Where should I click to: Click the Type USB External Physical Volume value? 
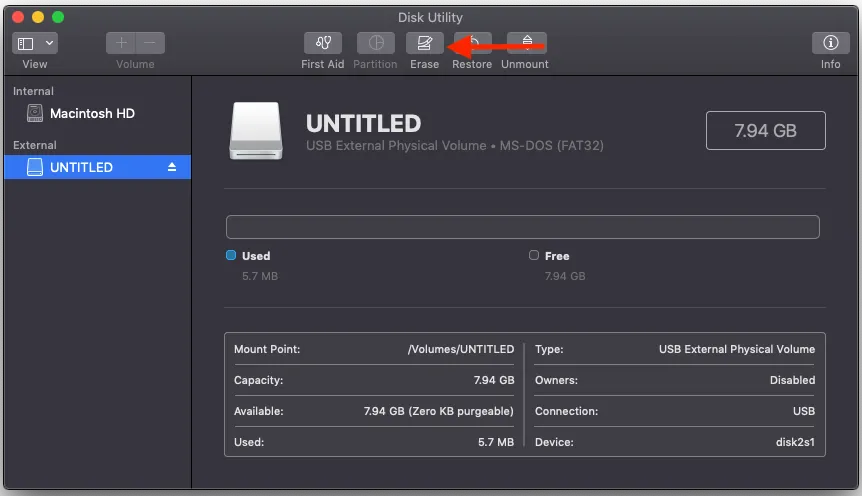pyautogui.click(x=737, y=349)
